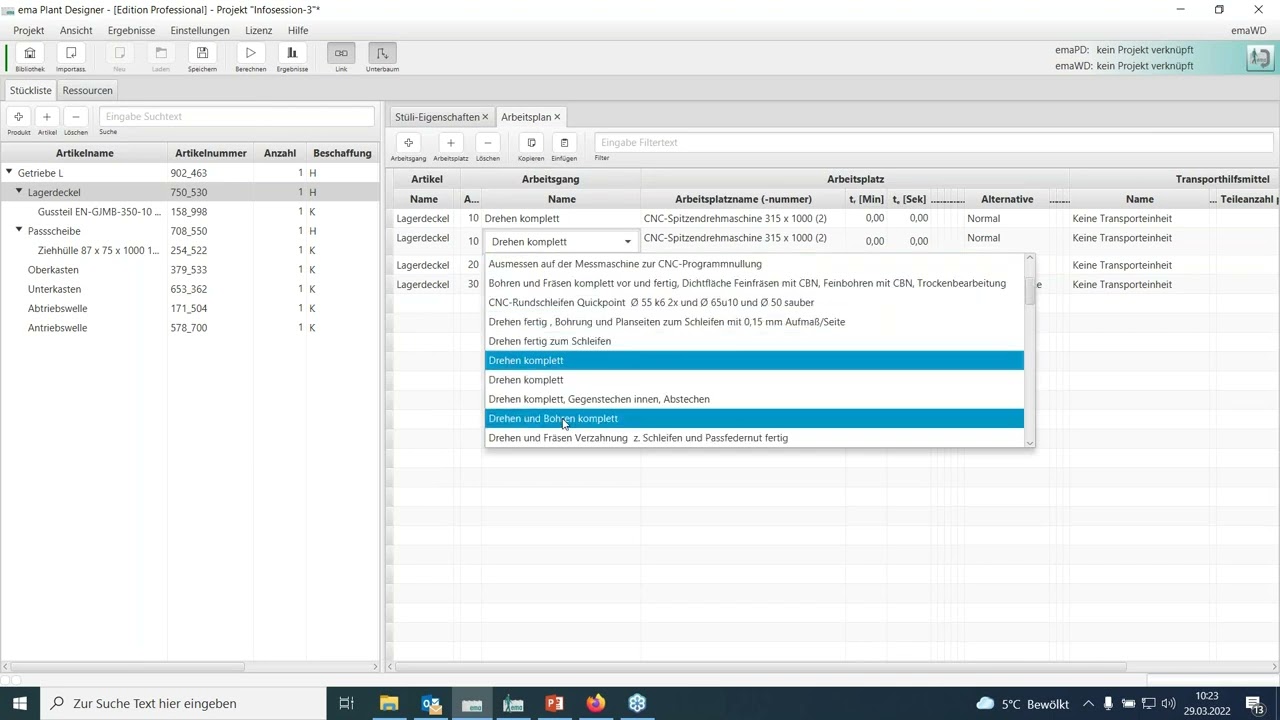Select Gussteil EN-GJMB-350-10 row

190,211
